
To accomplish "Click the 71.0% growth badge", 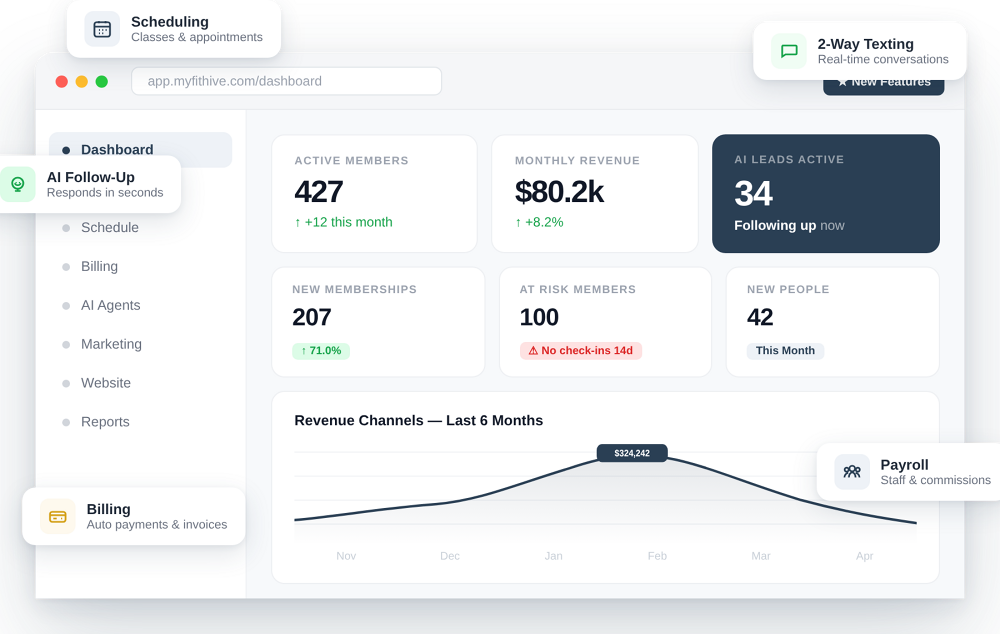I will pos(320,351).
